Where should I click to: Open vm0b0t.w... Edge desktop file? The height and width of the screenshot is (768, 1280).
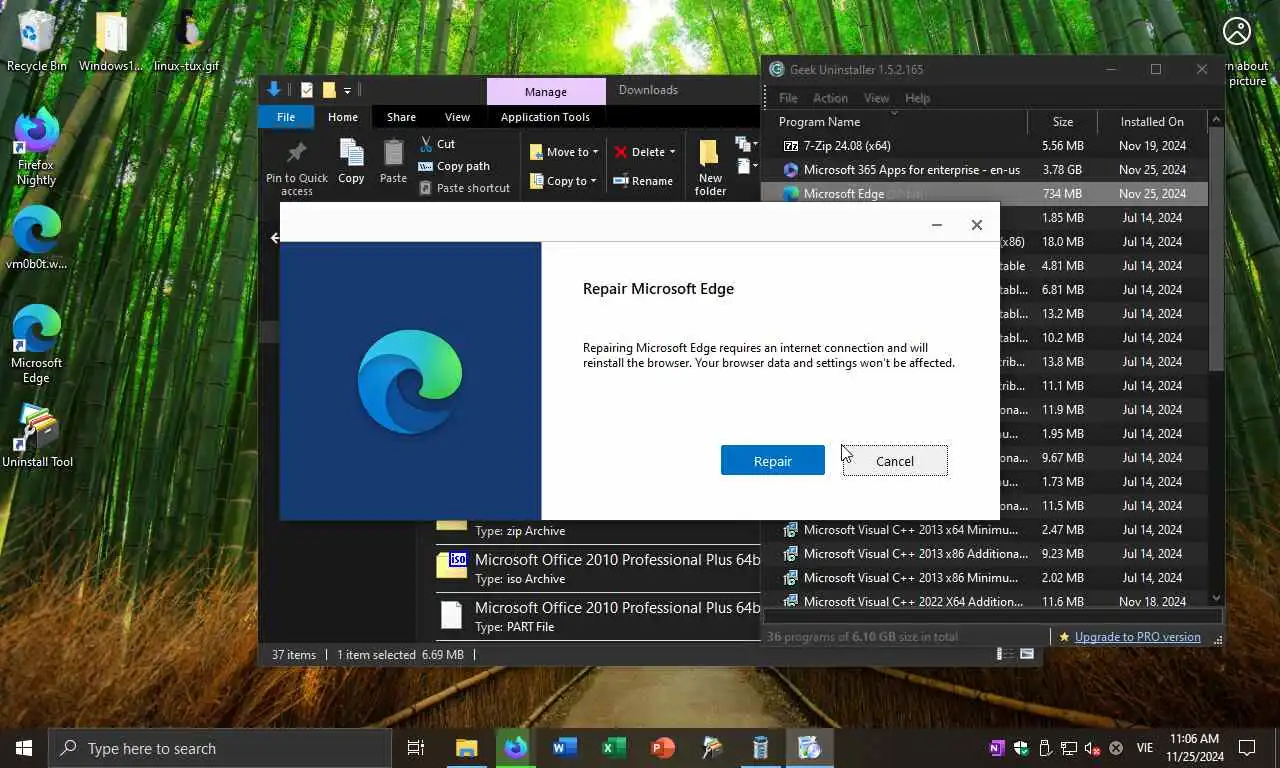[x=37, y=237]
